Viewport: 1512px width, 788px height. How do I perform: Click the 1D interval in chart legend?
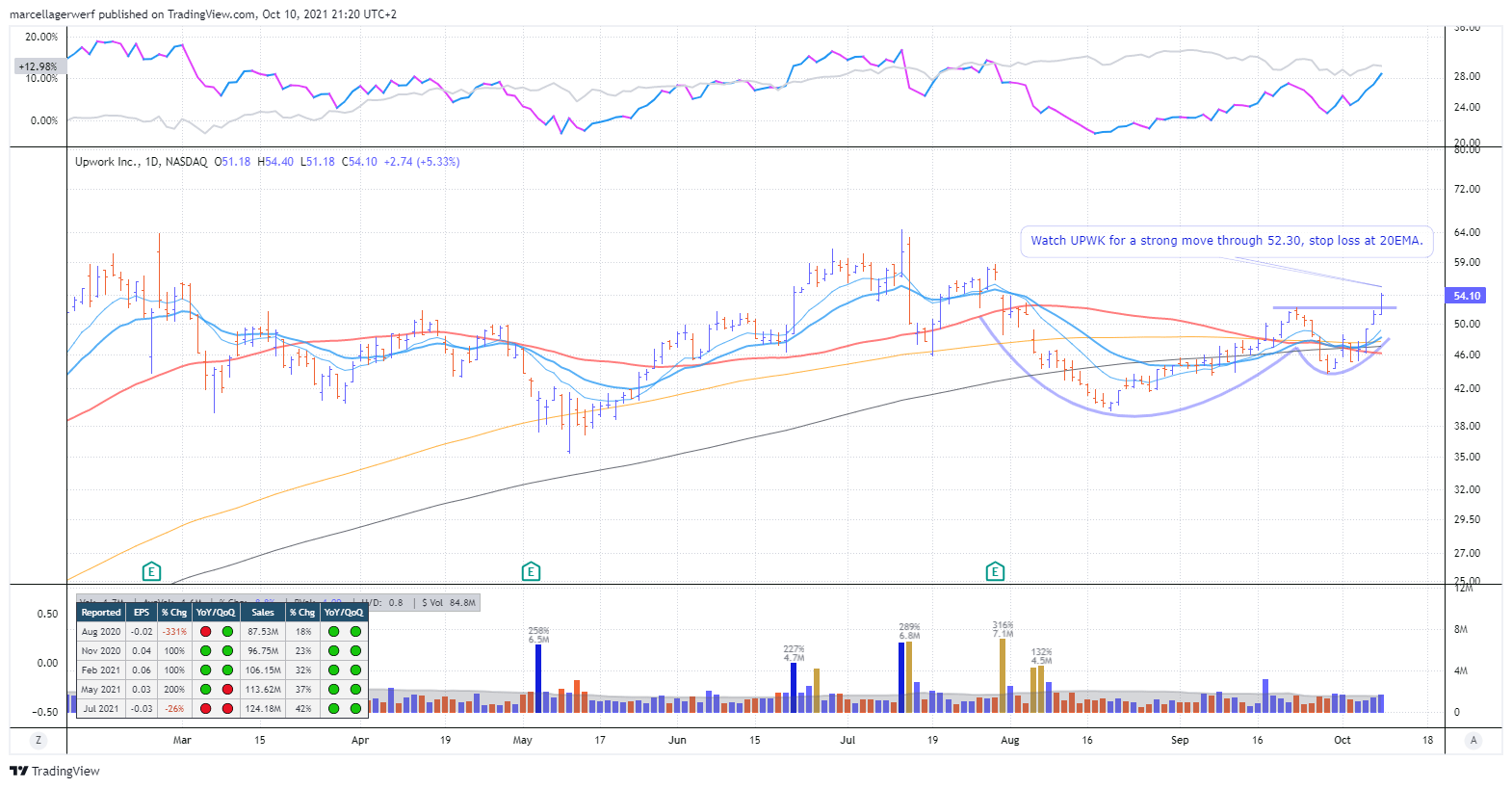tap(152, 162)
